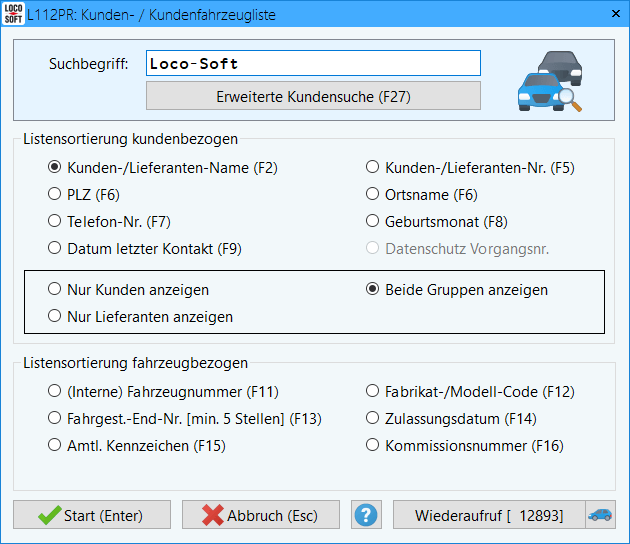Select Nur Lieferanten anzeigen

(x=55, y=317)
